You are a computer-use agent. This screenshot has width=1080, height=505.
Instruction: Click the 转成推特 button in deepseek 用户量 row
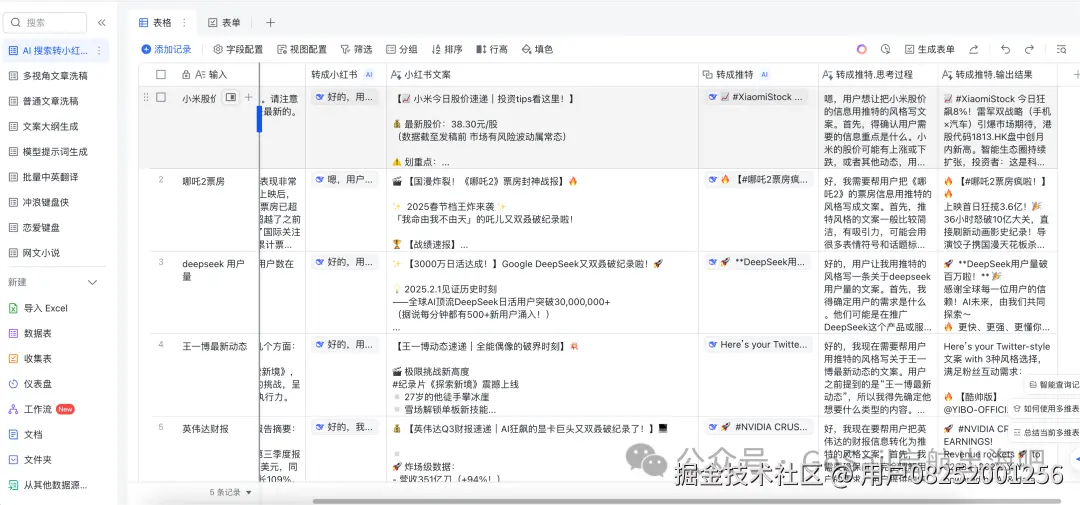(x=757, y=262)
